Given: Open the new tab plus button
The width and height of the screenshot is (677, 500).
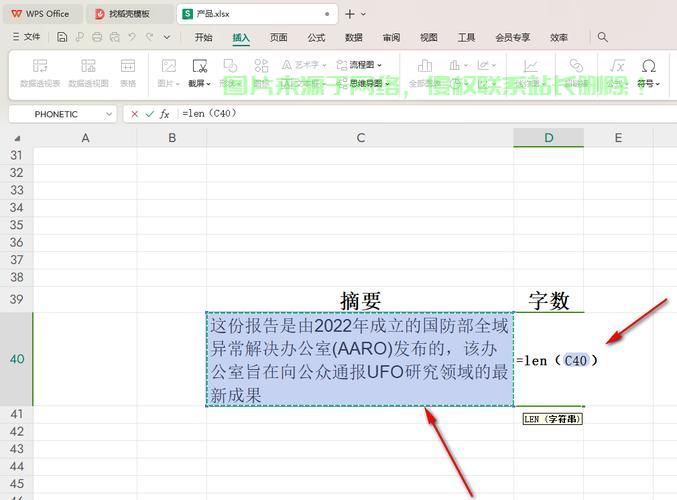Looking at the screenshot, I should click(x=349, y=14).
